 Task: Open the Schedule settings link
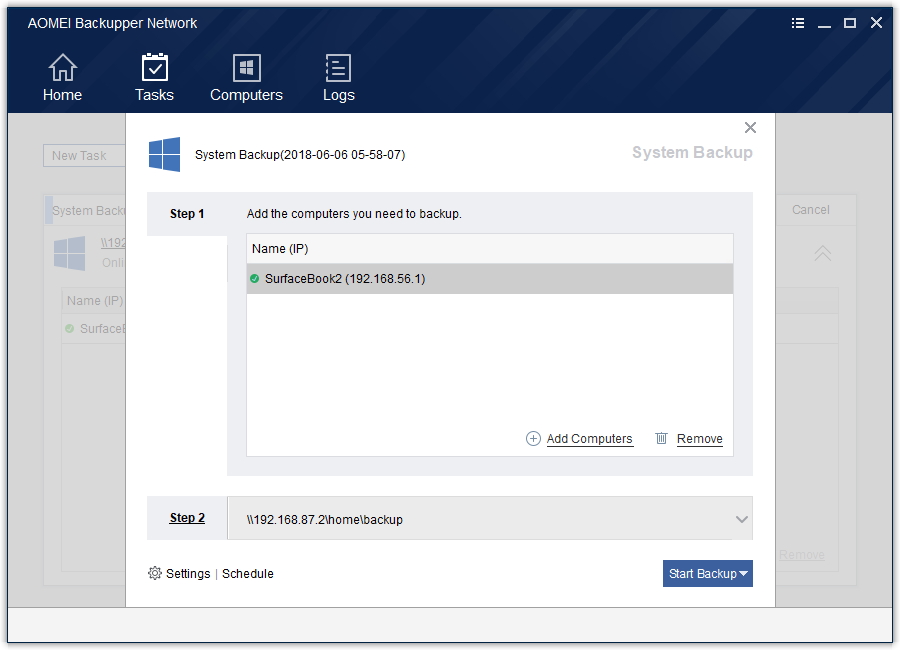point(247,573)
